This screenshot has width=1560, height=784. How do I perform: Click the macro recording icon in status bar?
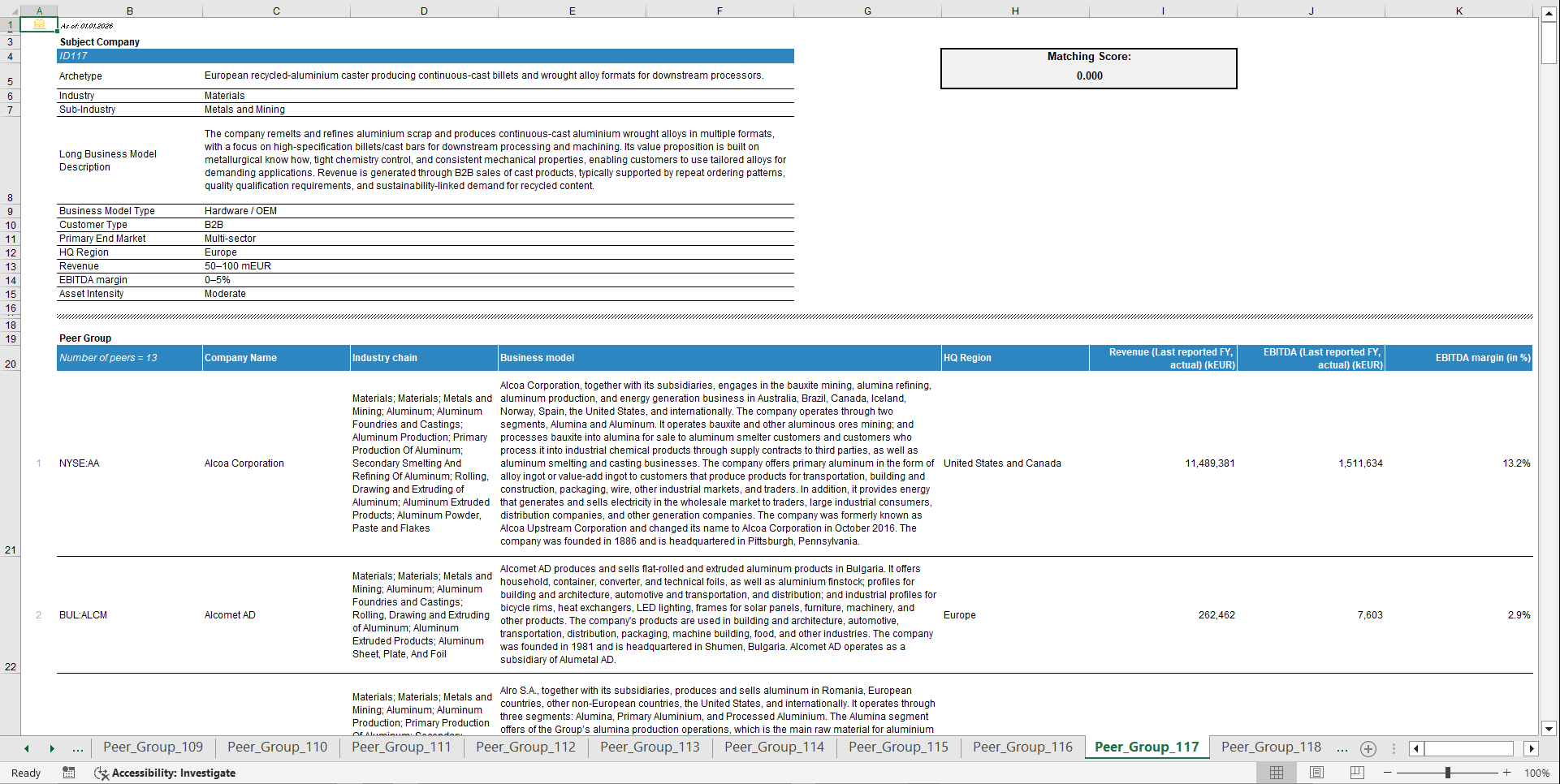[69, 773]
